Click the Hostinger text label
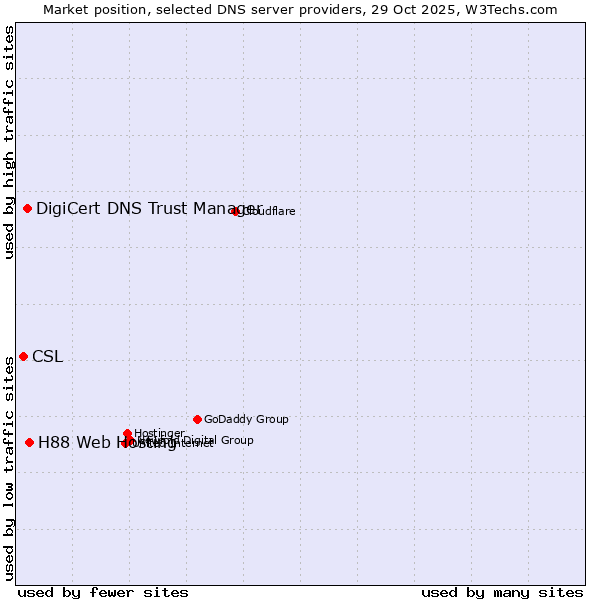600x600 pixels. pos(160,433)
